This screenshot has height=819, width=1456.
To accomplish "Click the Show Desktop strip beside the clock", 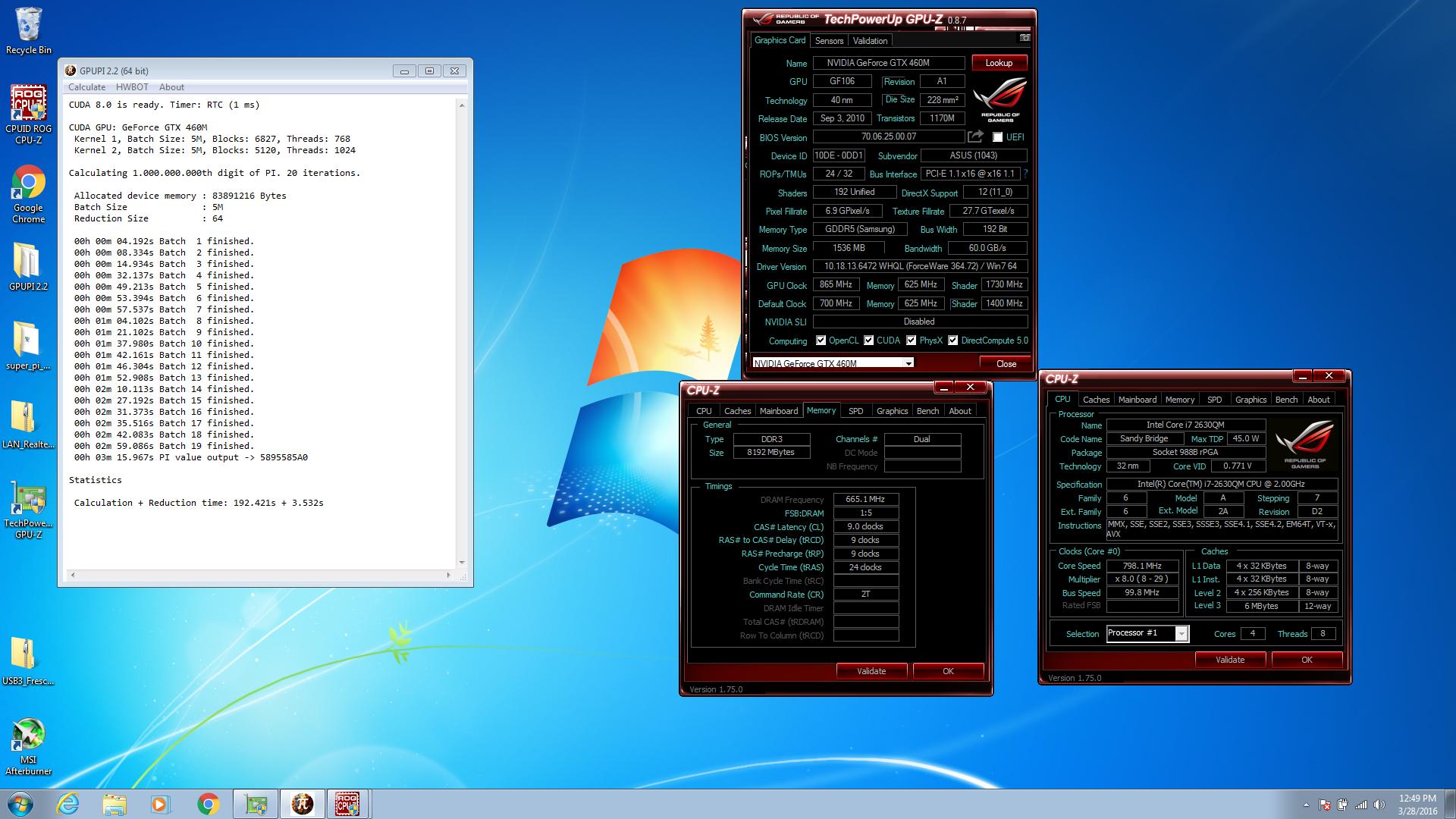I will [x=1450, y=804].
